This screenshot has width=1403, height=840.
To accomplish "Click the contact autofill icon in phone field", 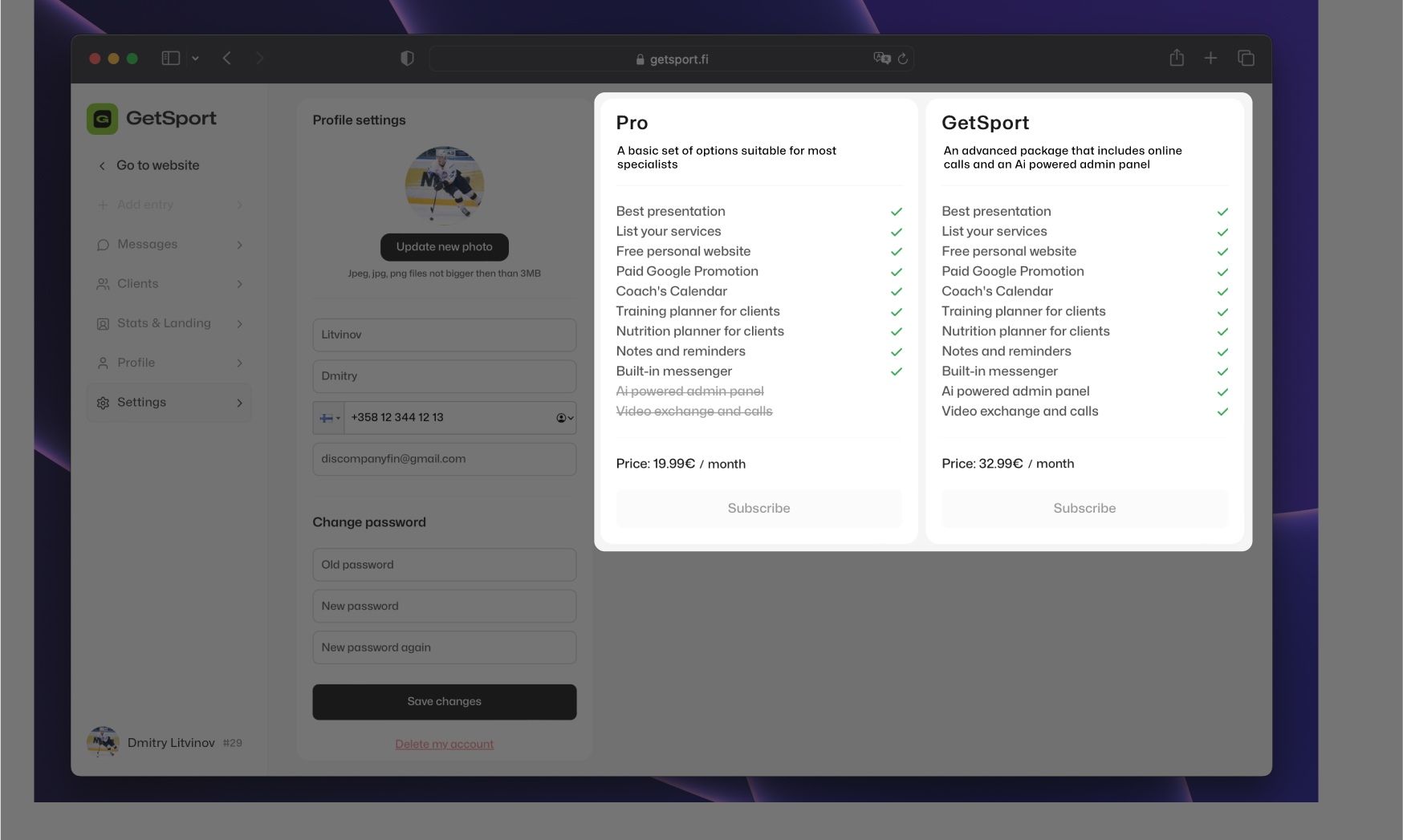I will point(564,418).
